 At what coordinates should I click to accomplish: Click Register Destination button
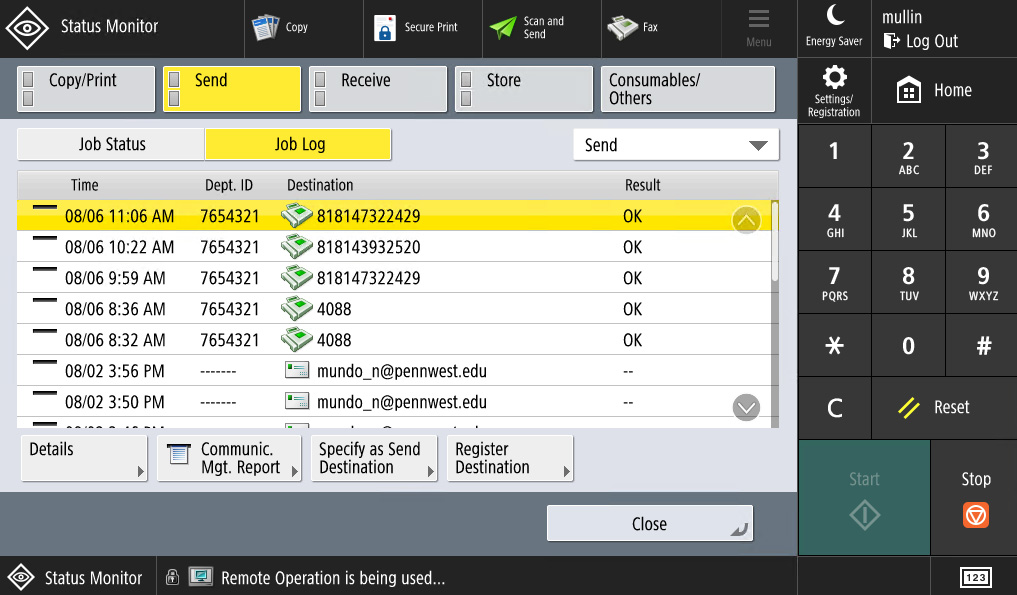tap(510, 458)
